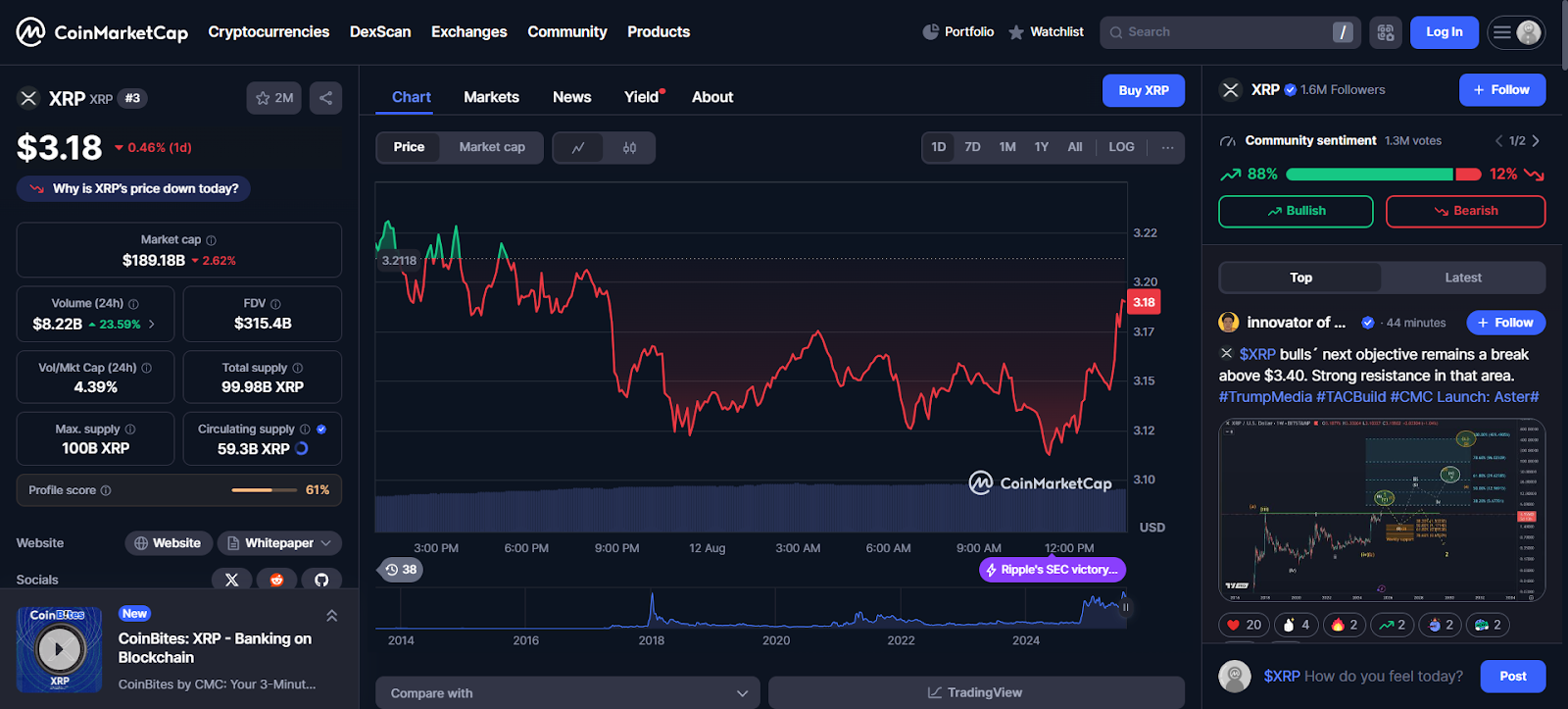The width and height of the screenshot is (1568, 709).
Task: Switch chart view to Market cap
Action: point(492,147)
